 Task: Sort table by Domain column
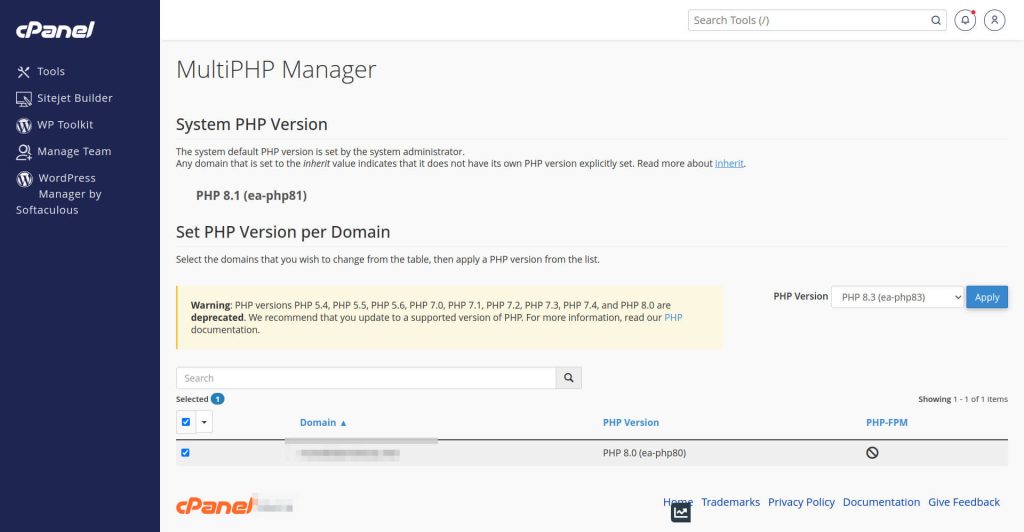(323, 422)
